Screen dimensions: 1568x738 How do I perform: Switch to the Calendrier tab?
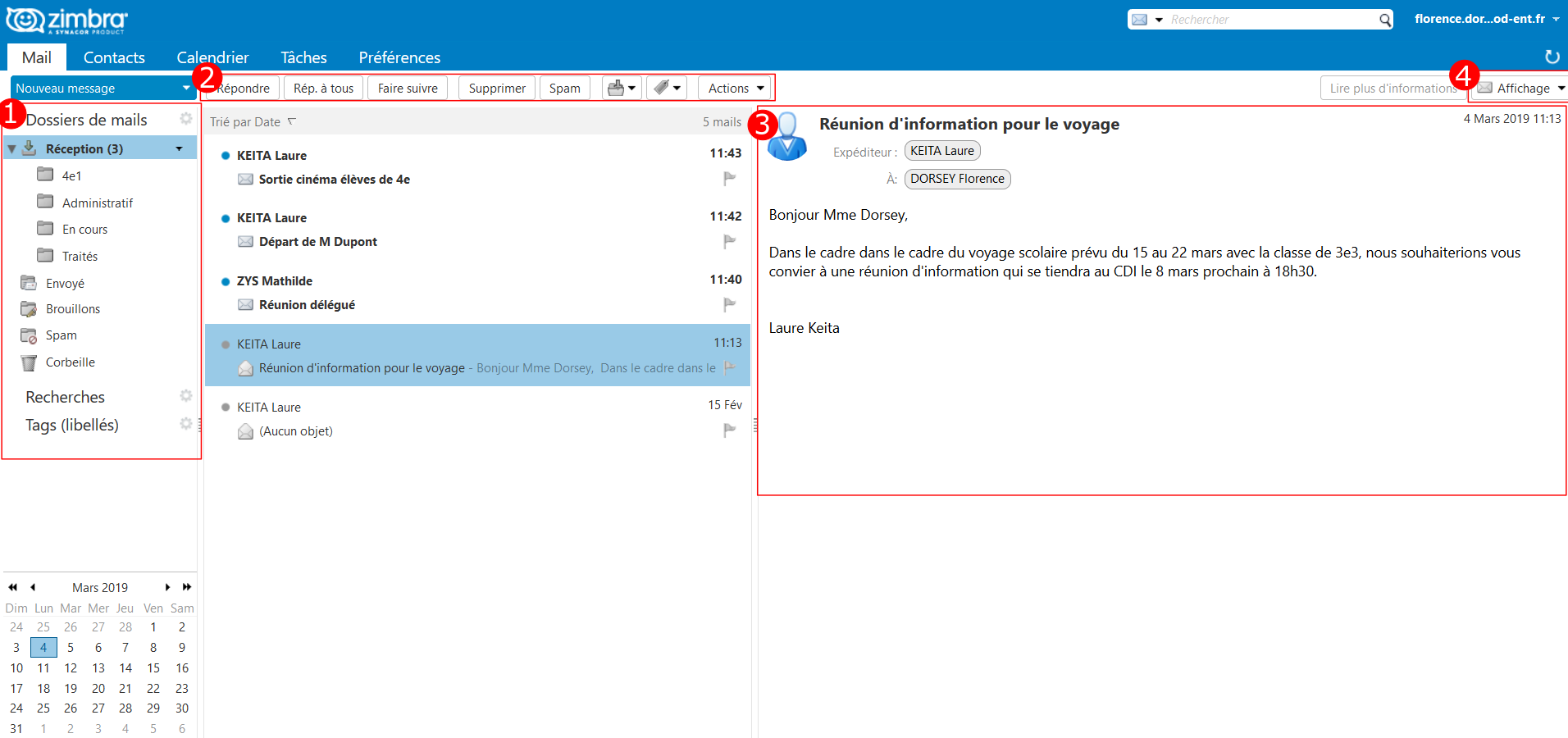pyautogui.click(x=212, y=57)
